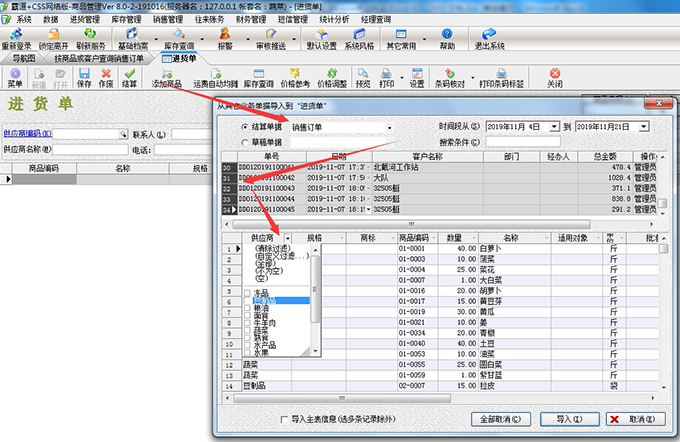Choose (清除过滤) in filter list
The height and width of the screenshot is (442, 680).
point(272,249)
